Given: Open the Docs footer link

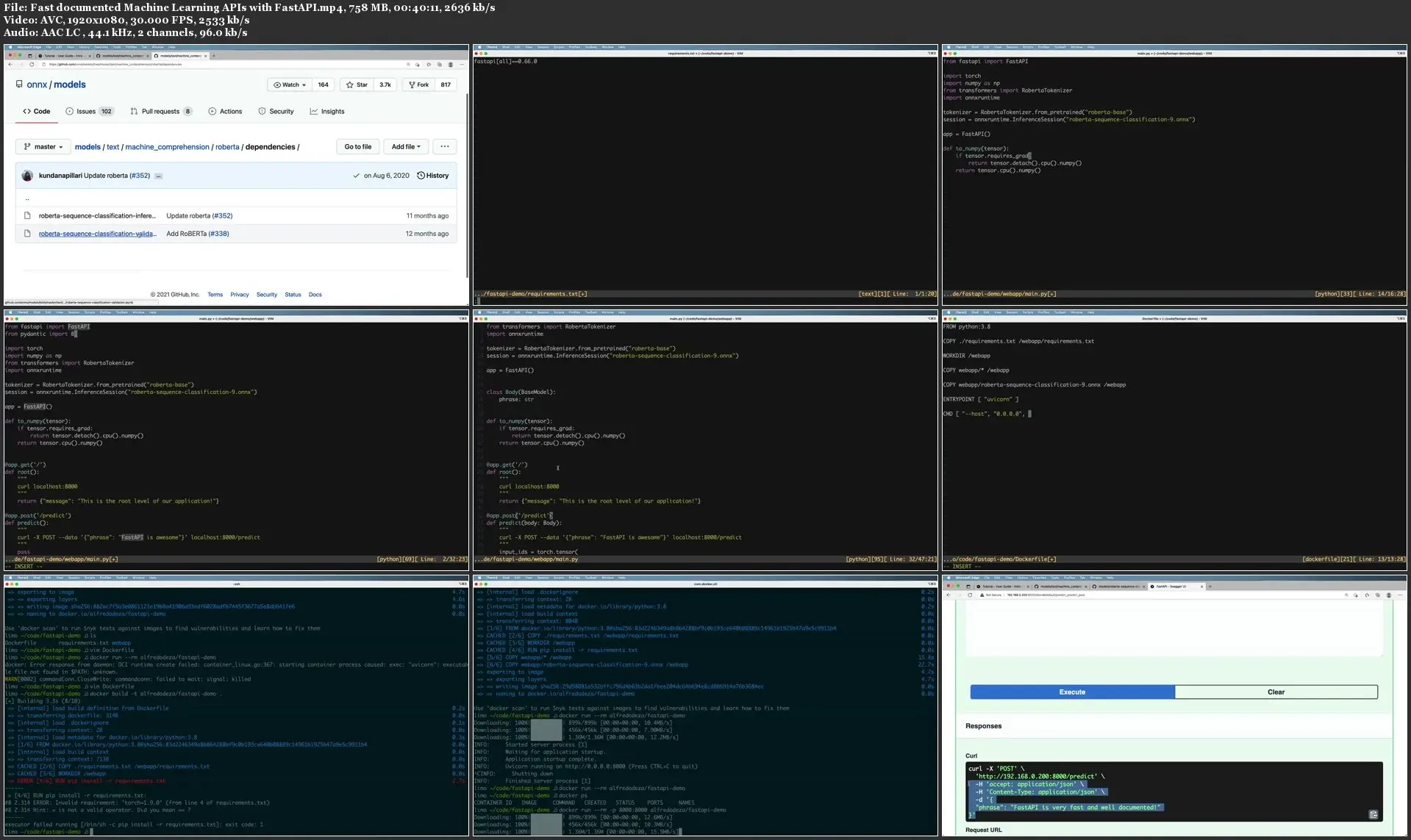Looking at the screenshot, I should click(x=315, y=295).
